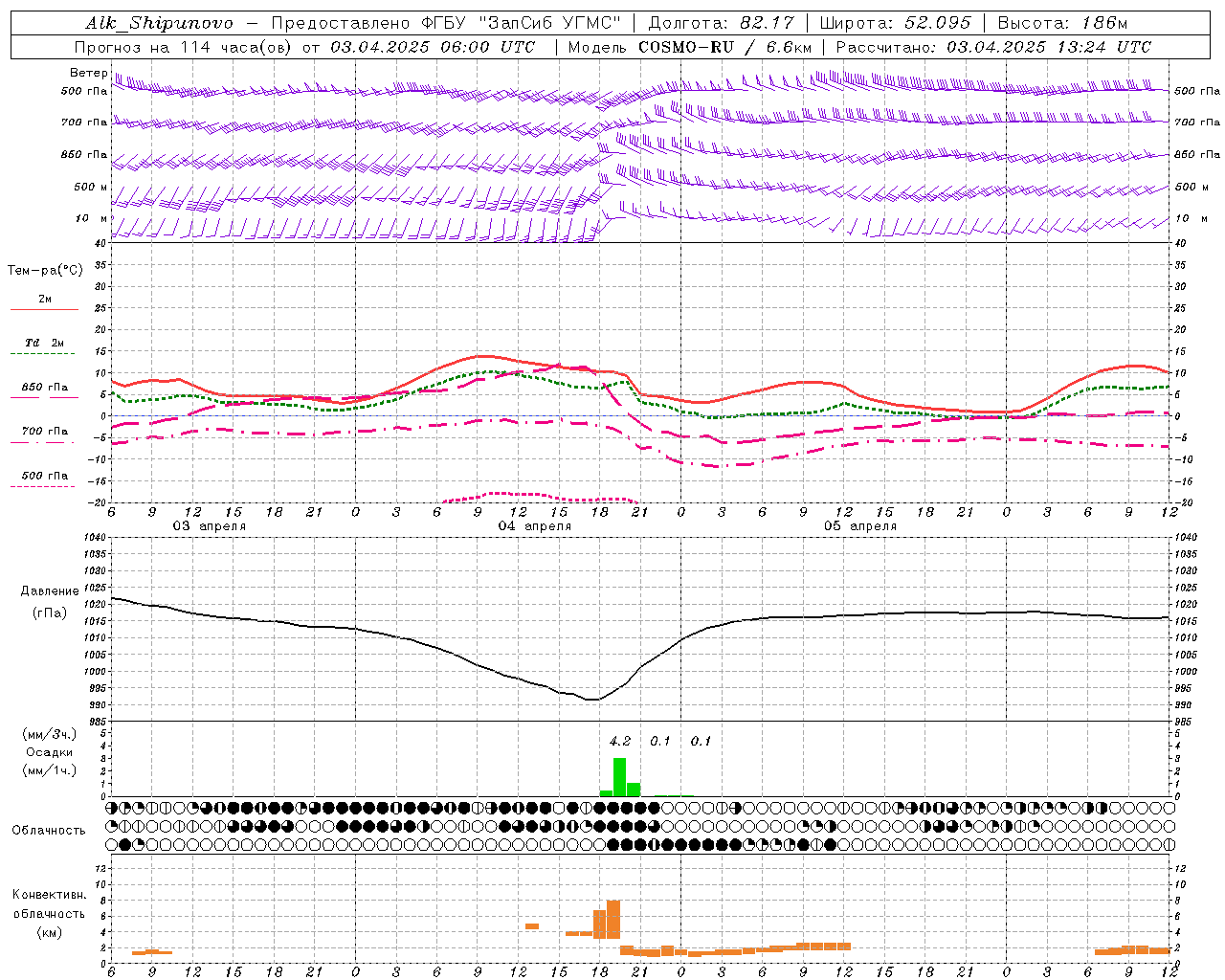This screenshot has width=1225, height=980.
Task: Click the Ветер wind panel label
Action: point(88,73)
